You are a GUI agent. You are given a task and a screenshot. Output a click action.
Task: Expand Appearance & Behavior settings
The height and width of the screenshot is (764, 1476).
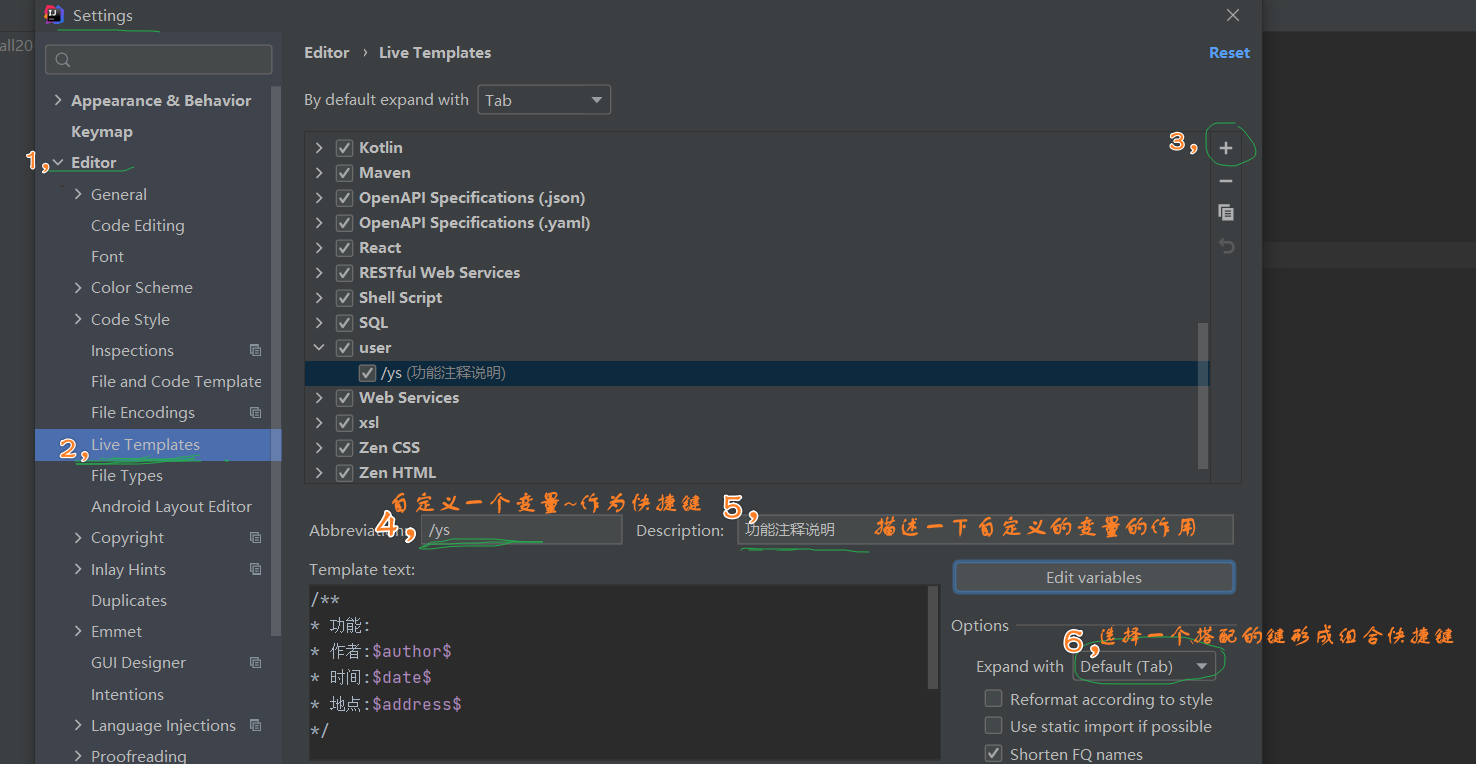tap(58, 100)
